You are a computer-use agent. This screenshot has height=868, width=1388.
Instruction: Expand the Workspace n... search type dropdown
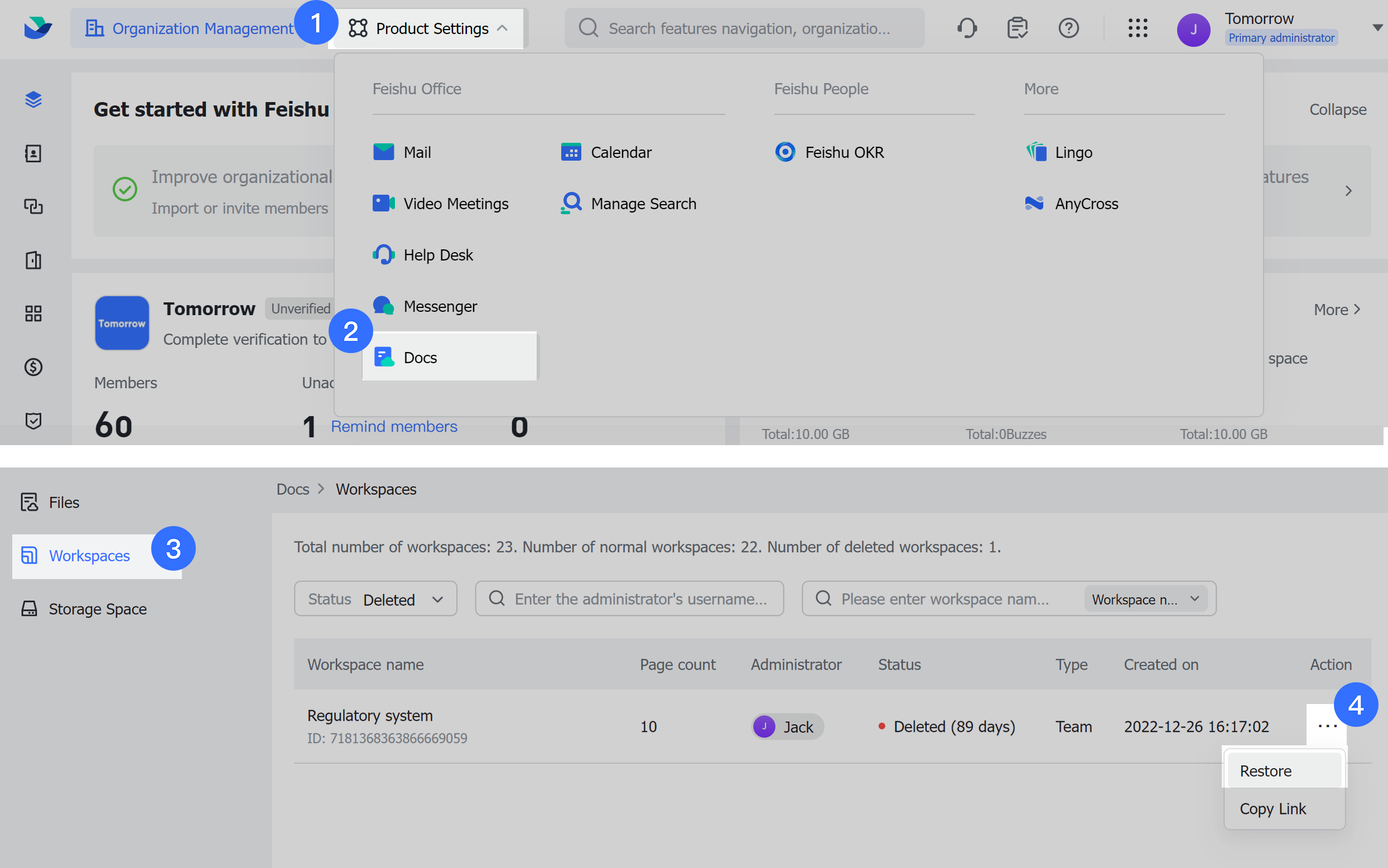[x=1146, y=599]
